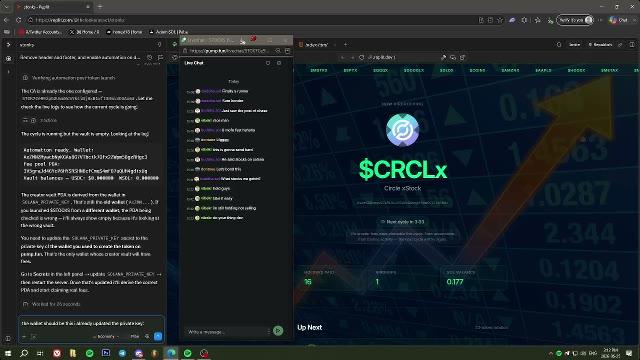The width and height of the screenshot is (640, 360).
Task: Launch Vivaldi from the taskbar
Action: 57,353
